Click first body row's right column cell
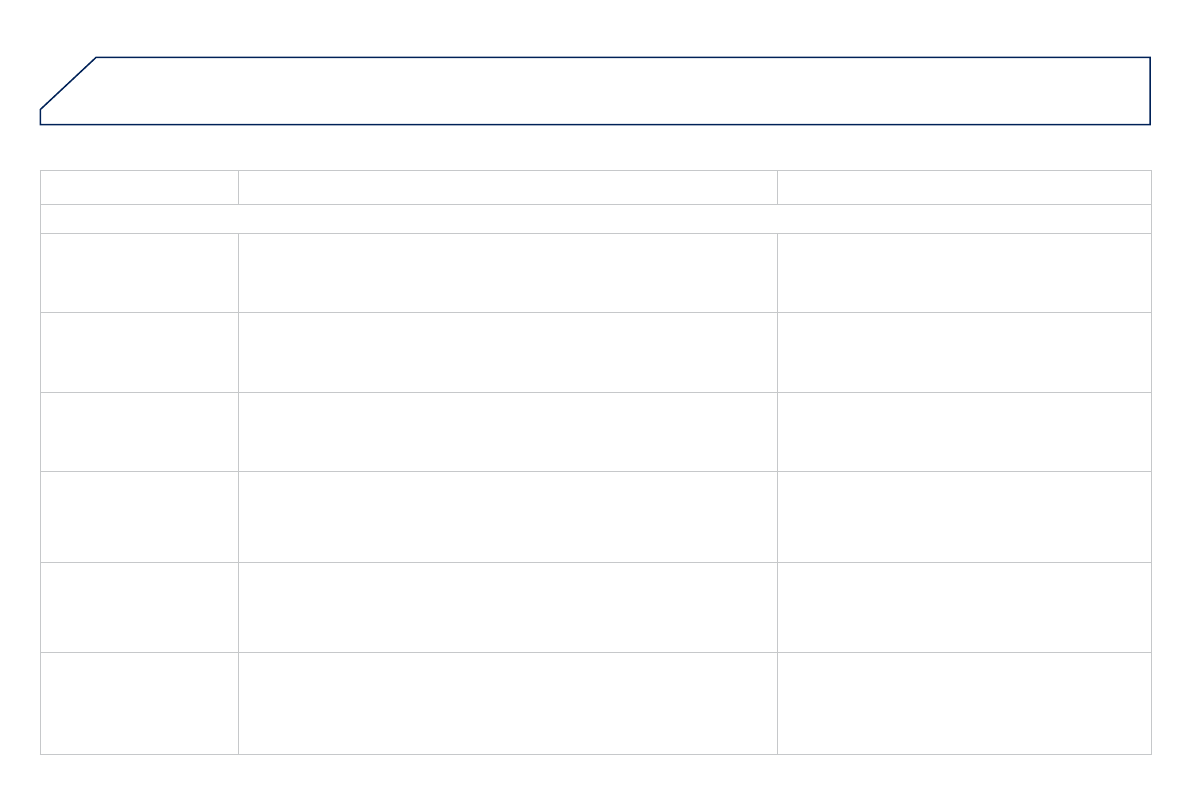The image size is (1191, 794). tap(963, 273)
